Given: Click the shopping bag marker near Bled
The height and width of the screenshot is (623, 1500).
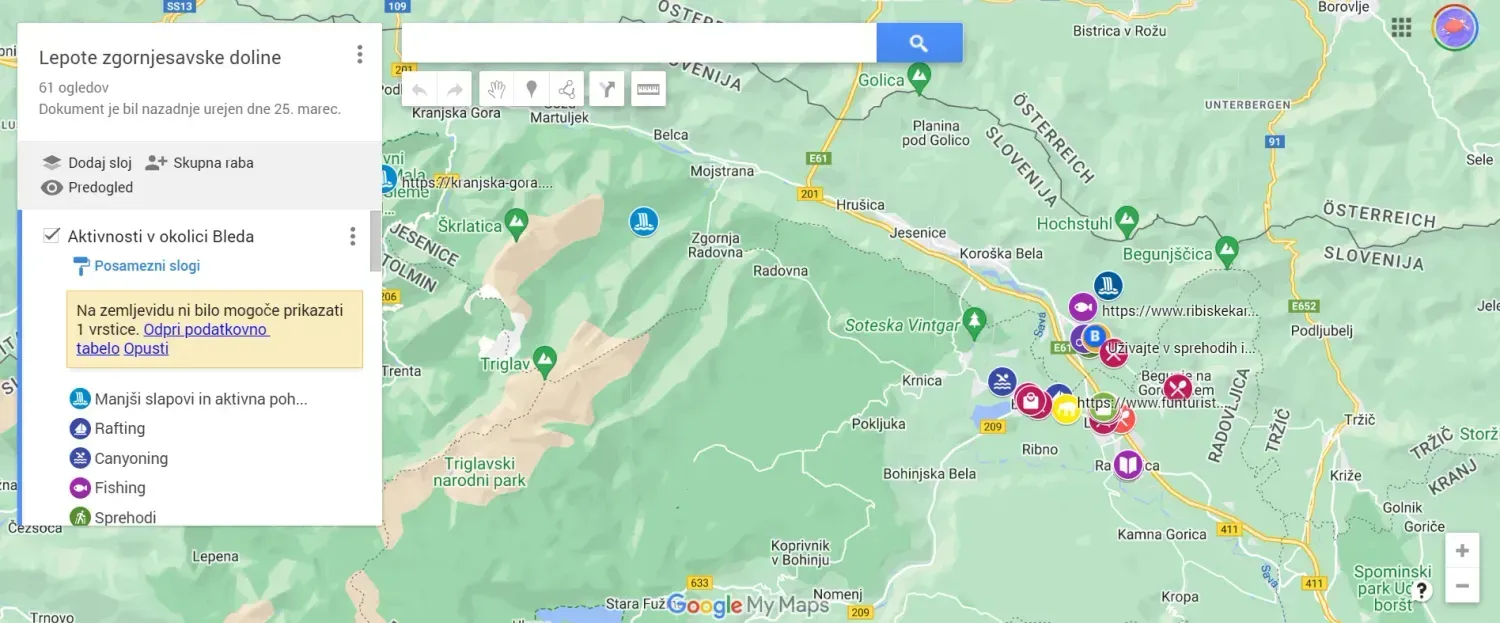Looking at the screenshot, I should click(x=1030, y=400).
